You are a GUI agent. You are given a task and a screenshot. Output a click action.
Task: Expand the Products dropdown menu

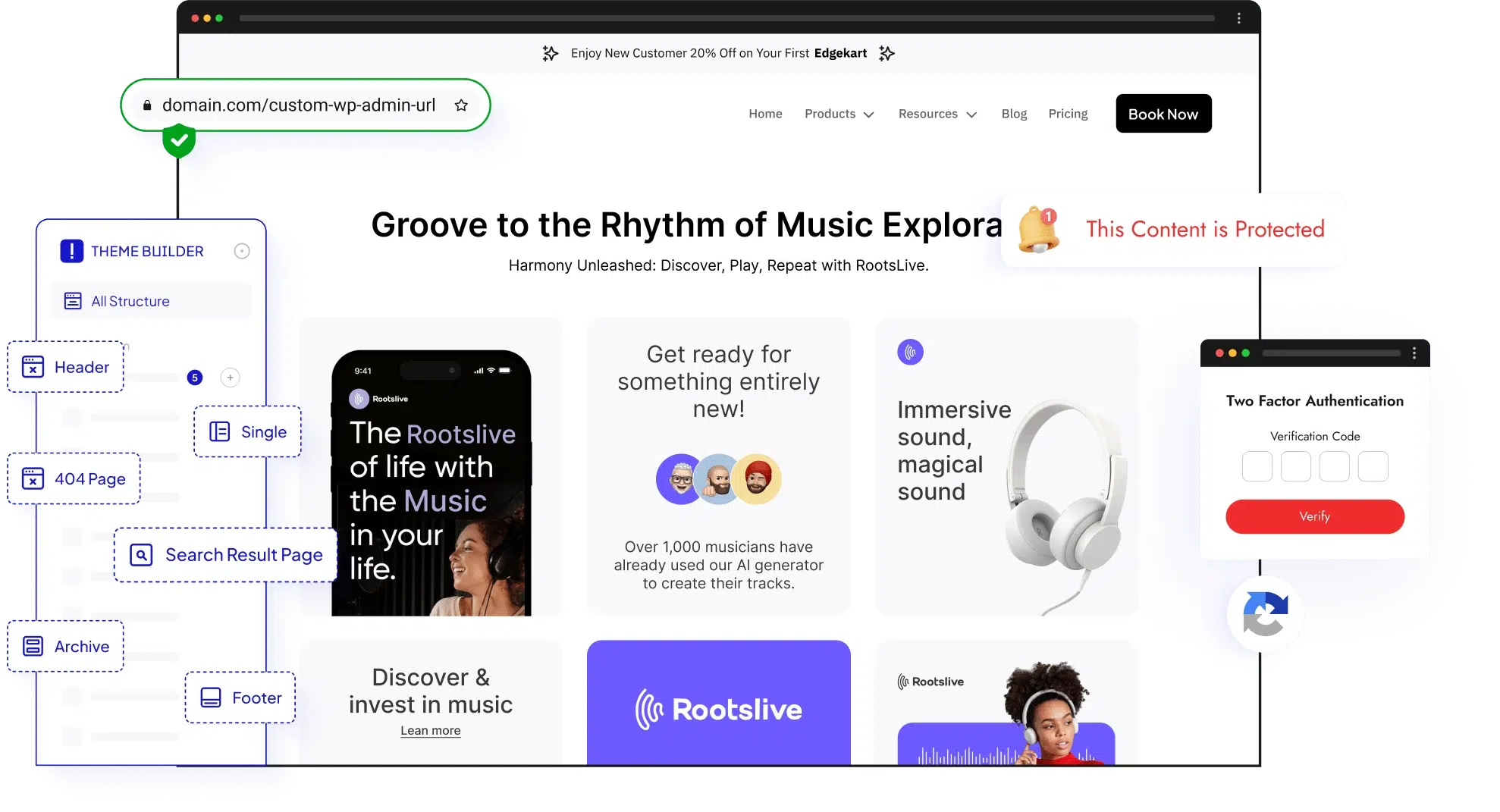click(x=839, y=114)
